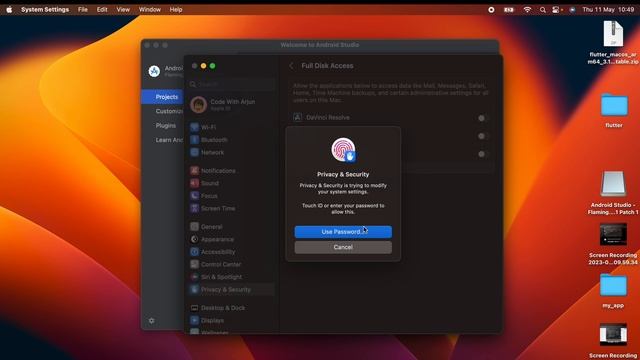Click the Wi-Fi status icon in menu bar
Screen dimensions: 640x360
527,9
